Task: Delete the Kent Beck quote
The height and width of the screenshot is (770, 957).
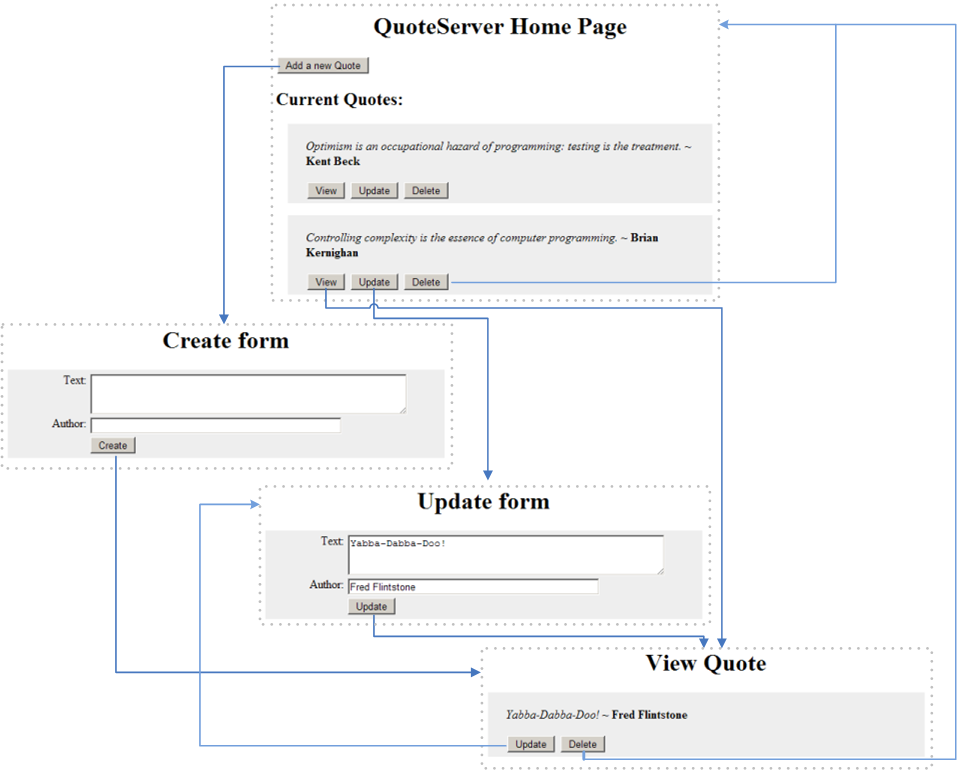Action: point(426,190)
